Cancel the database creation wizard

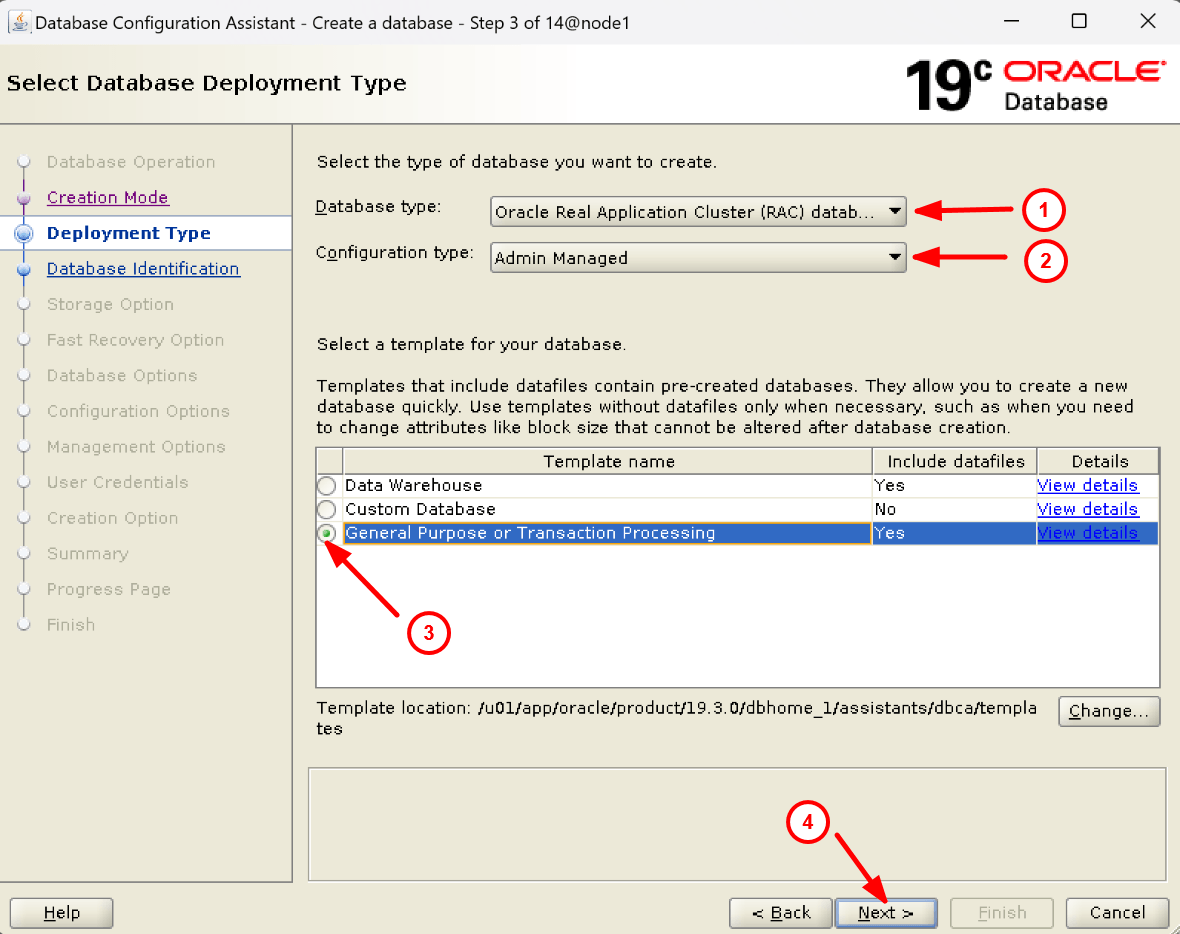pyautogui.click(x=1117, y=913)
